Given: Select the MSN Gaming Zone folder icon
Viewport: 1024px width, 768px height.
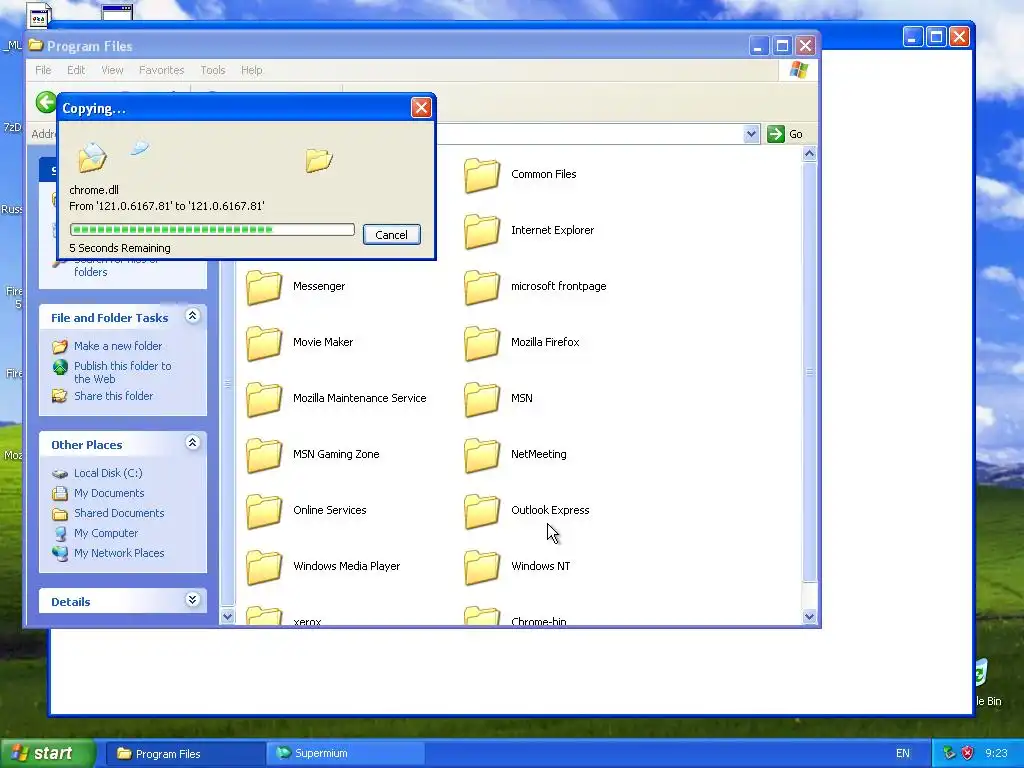Looking at the screenshot, I should [x=264, y=455].
